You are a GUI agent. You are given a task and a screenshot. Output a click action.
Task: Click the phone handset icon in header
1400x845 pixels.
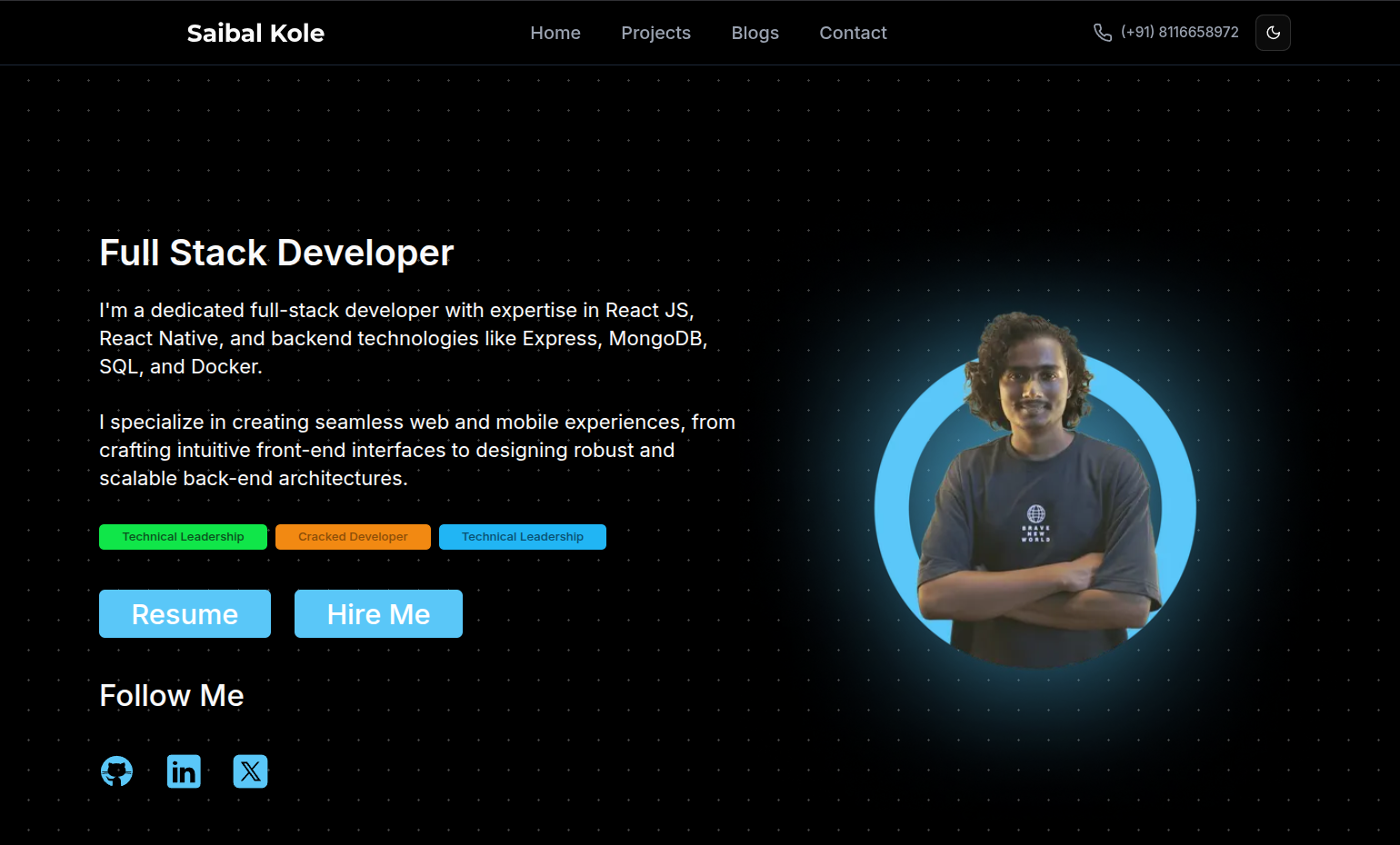point(1102,33)
